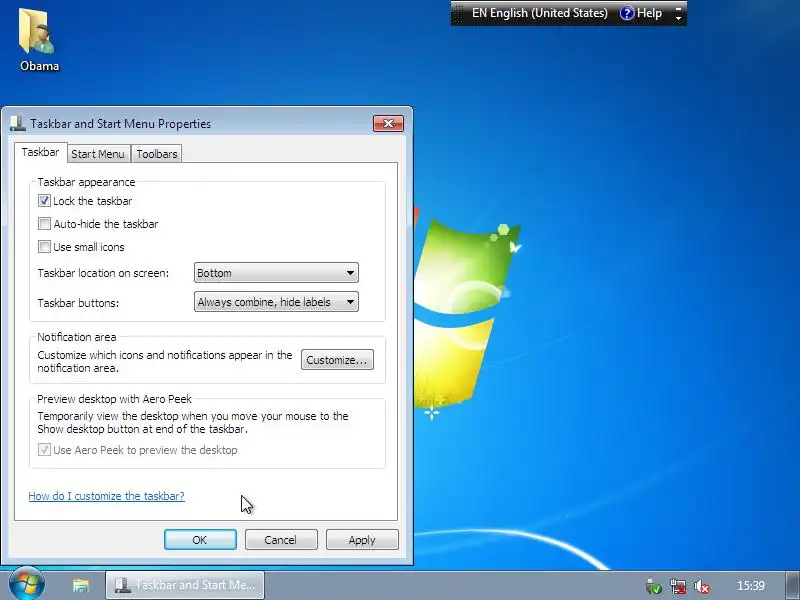This screenshot has width=800, height=600.
Task: Open the Taskbar location on screen dropdown
Action: point(276,272)
